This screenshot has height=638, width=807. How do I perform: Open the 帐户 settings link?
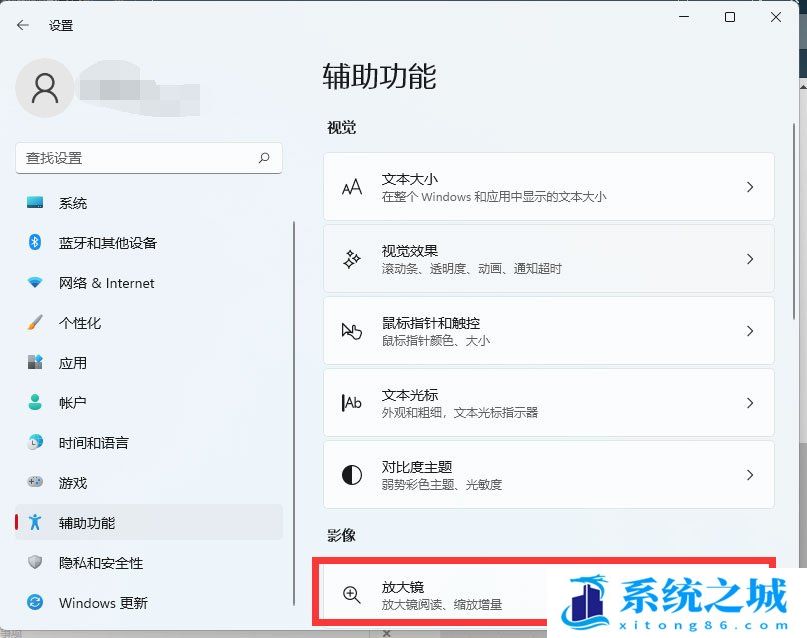click(x=72, y=403)
